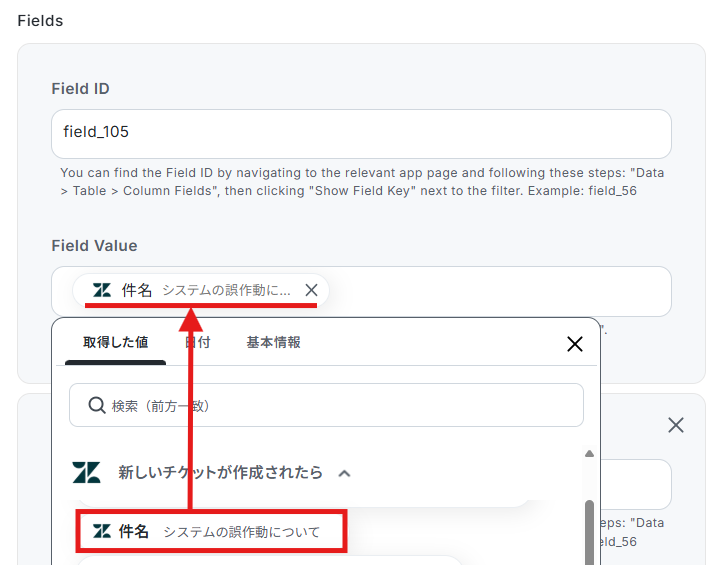Click the popup list scrollbar thumb
Image resolution: width=713 pixels, height=565 pixels.
589,532
